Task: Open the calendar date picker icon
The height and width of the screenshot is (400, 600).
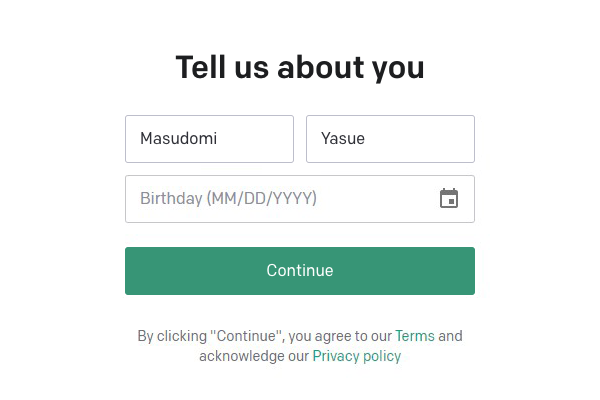Action: point(449,198)
